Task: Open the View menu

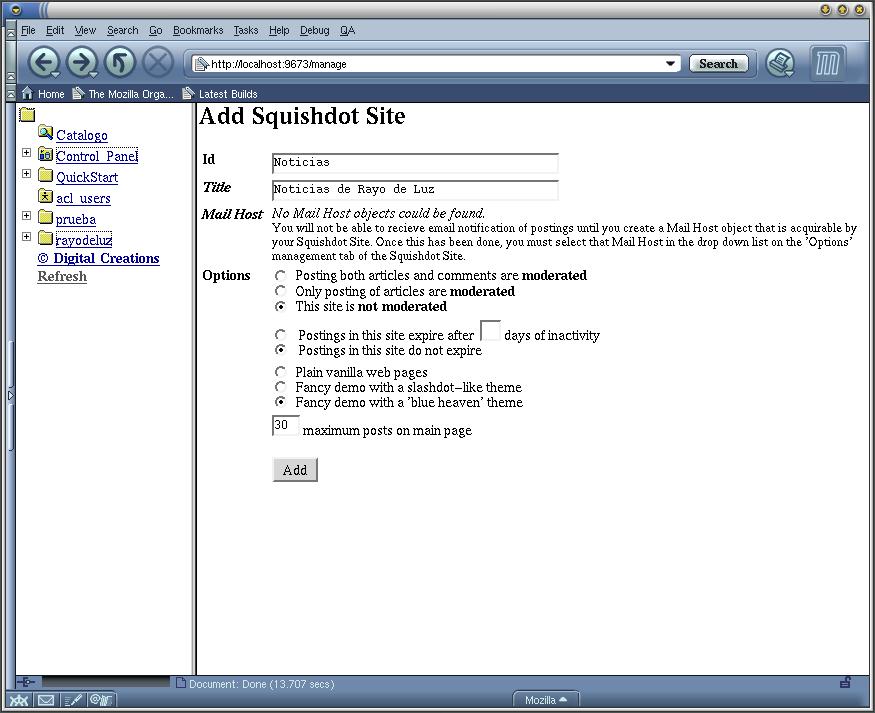Action: click(85, 31)
